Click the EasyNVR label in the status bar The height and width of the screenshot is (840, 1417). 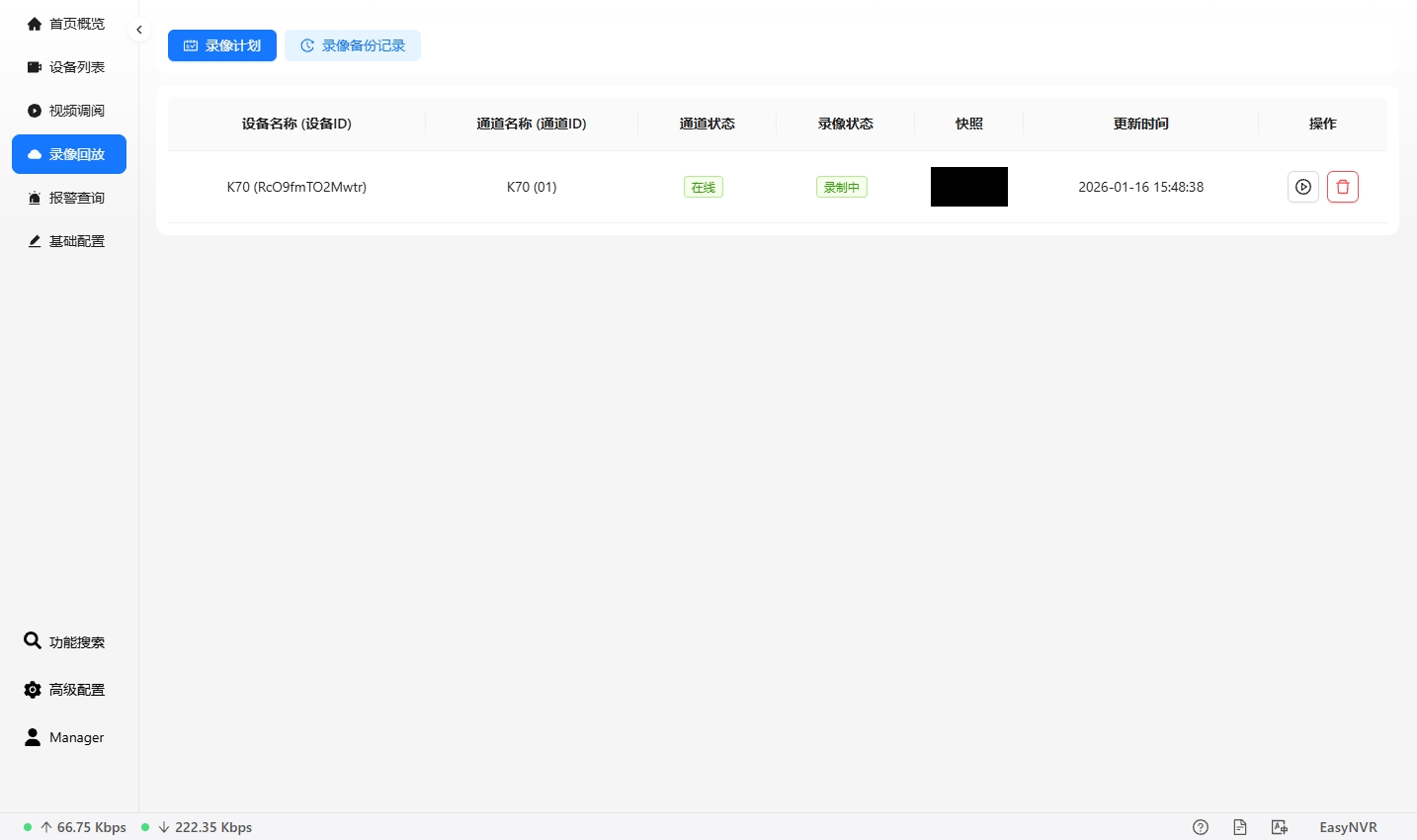click(1348, 827)
